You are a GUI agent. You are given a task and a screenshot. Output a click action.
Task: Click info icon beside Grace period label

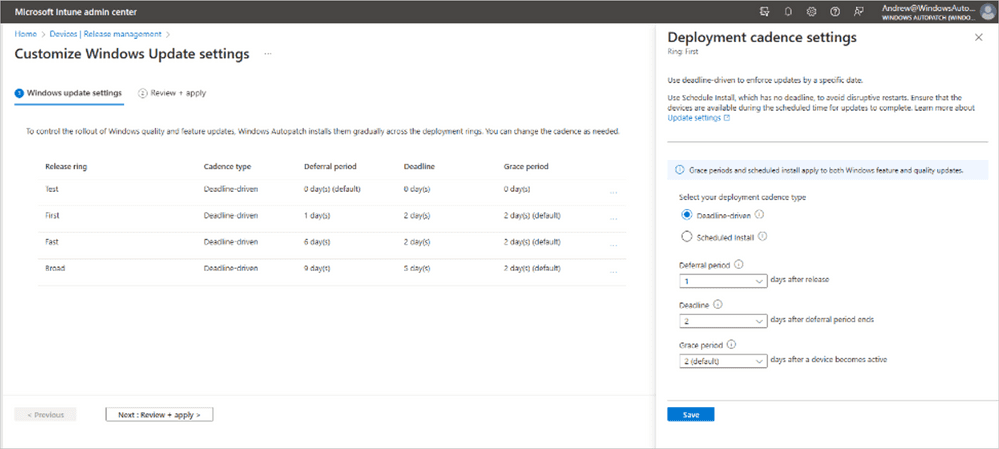tap(731, 345)
